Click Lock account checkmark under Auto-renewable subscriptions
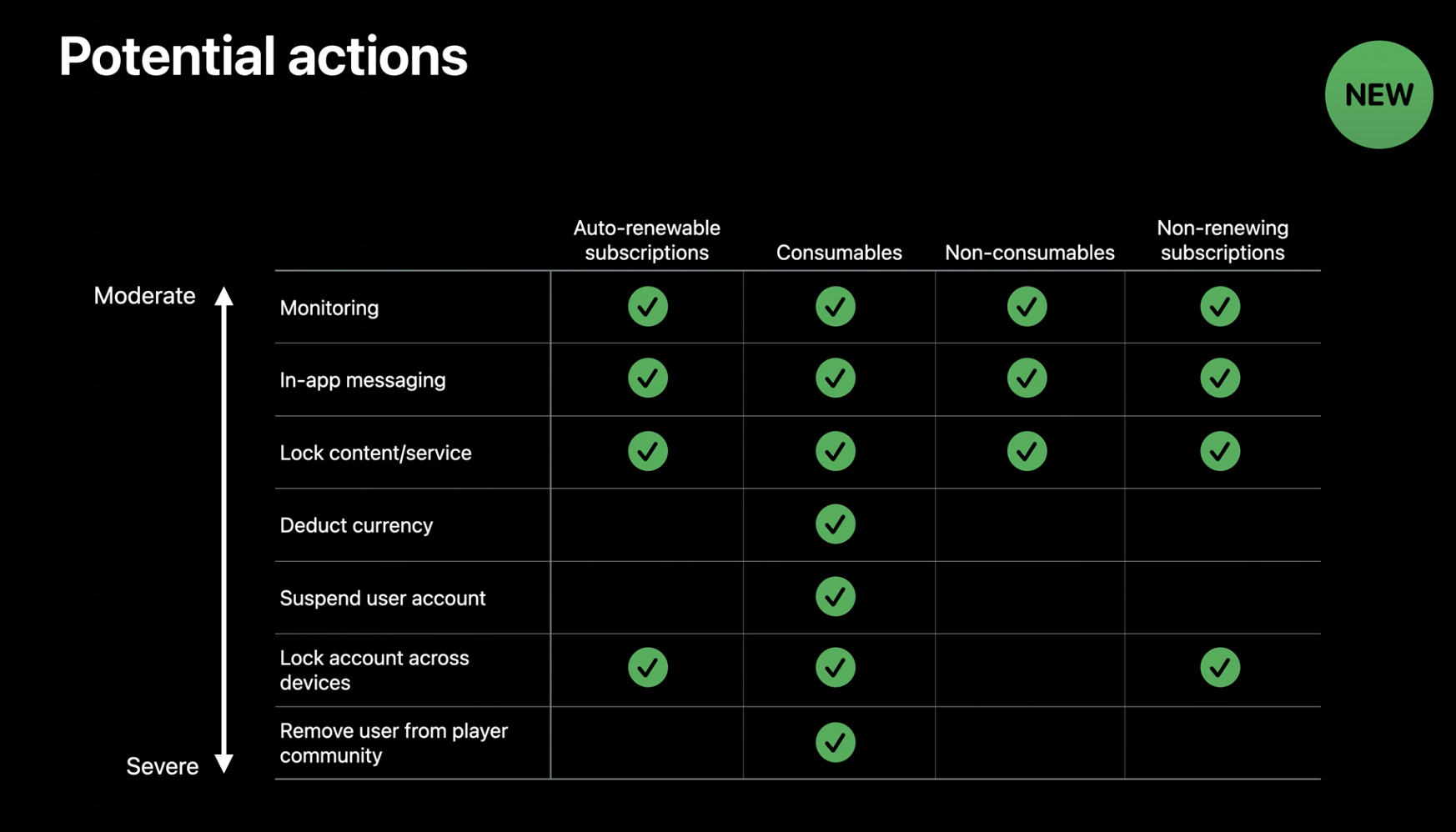The image size is (1456, 832). [648, 668]
